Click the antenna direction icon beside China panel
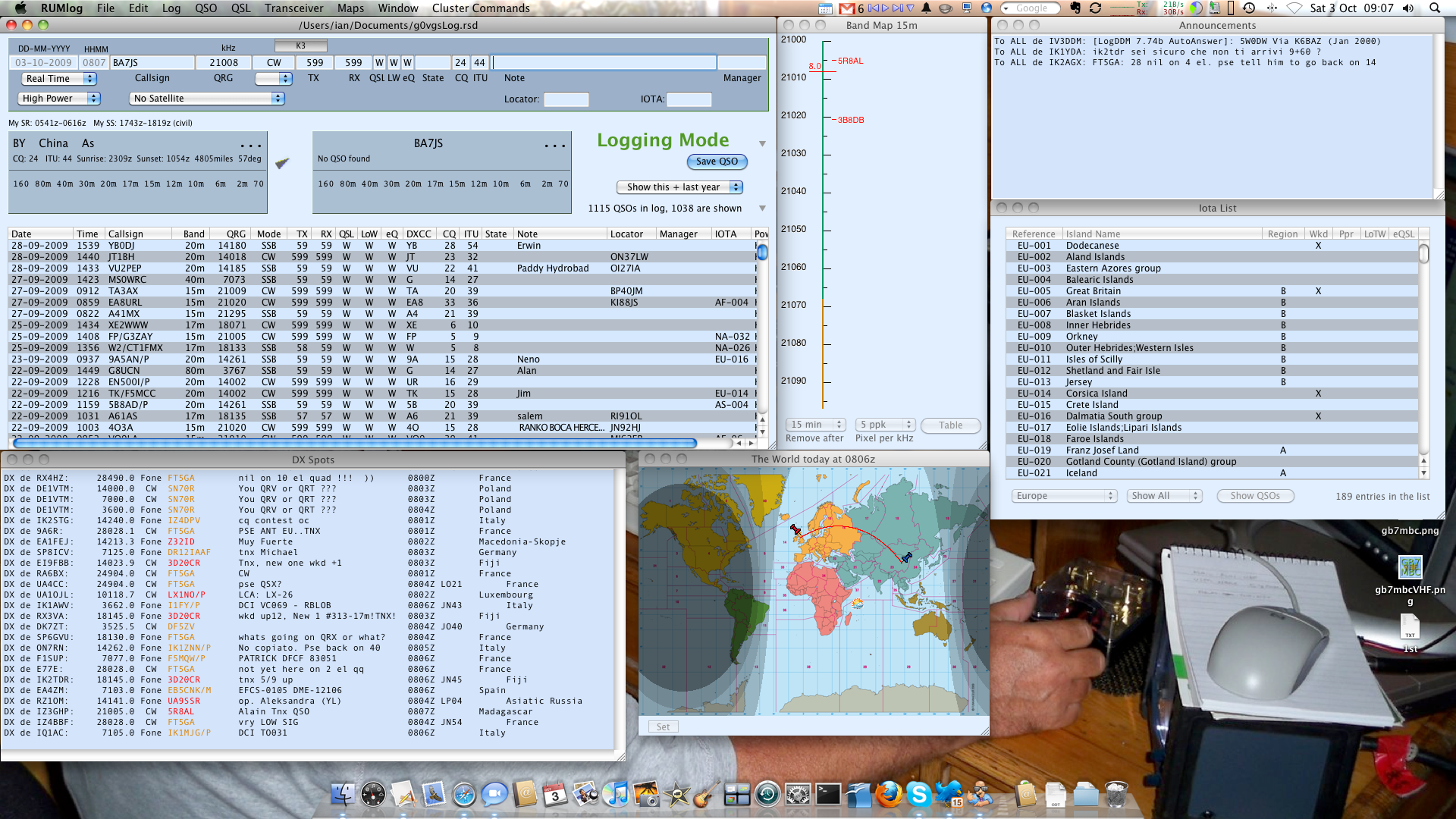The width and height of the screenshot is (1456, 819). [x=282, y=163]
